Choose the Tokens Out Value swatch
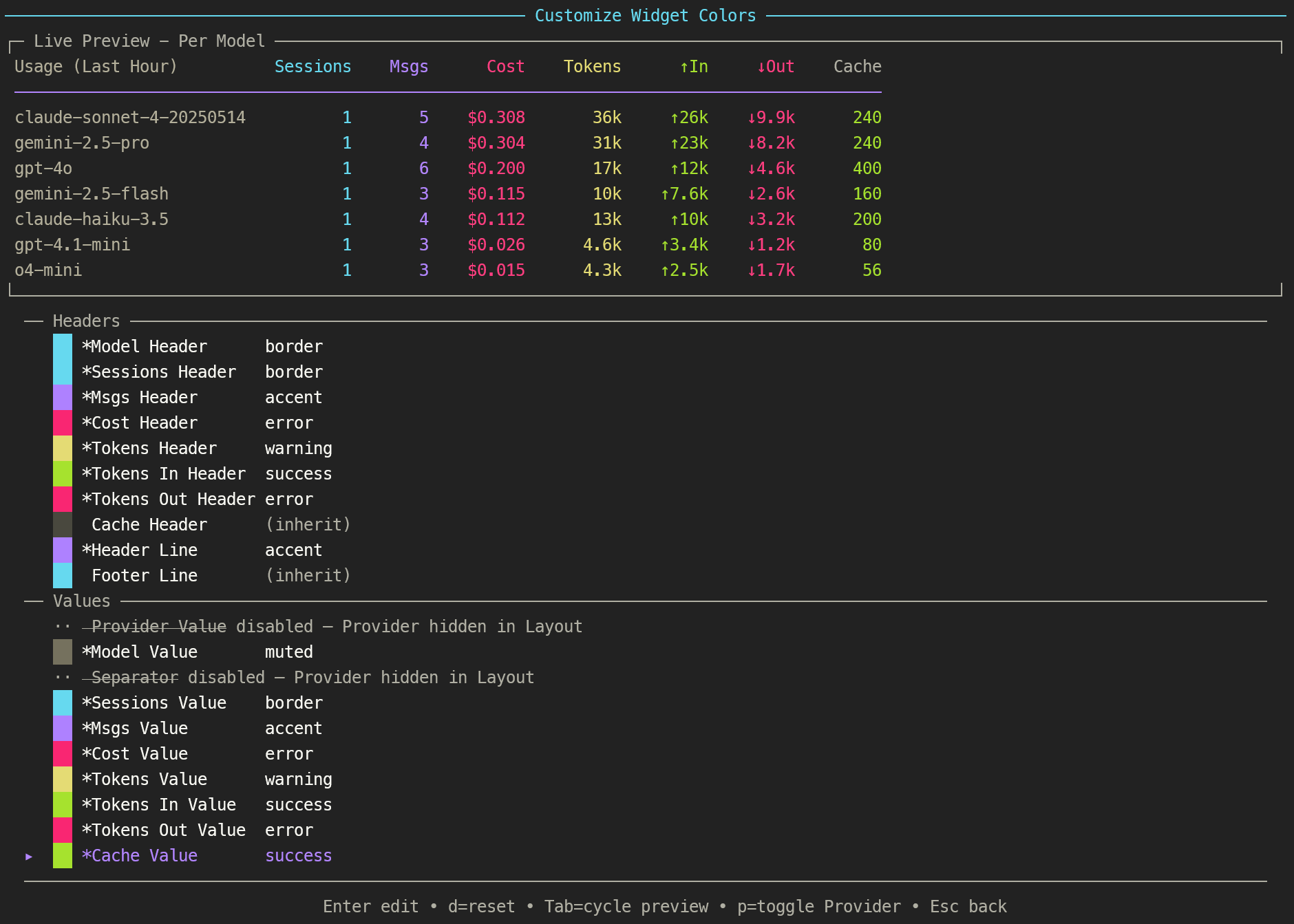The image size is (1294, 924). [63, 830]
